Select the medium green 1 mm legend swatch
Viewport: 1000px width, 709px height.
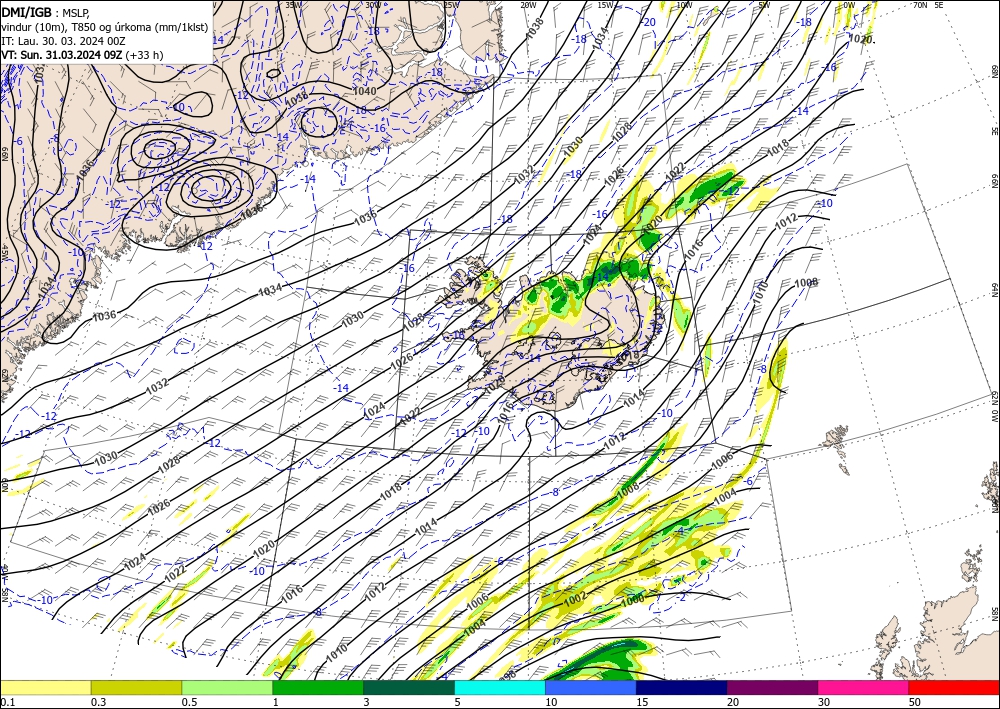318,687
